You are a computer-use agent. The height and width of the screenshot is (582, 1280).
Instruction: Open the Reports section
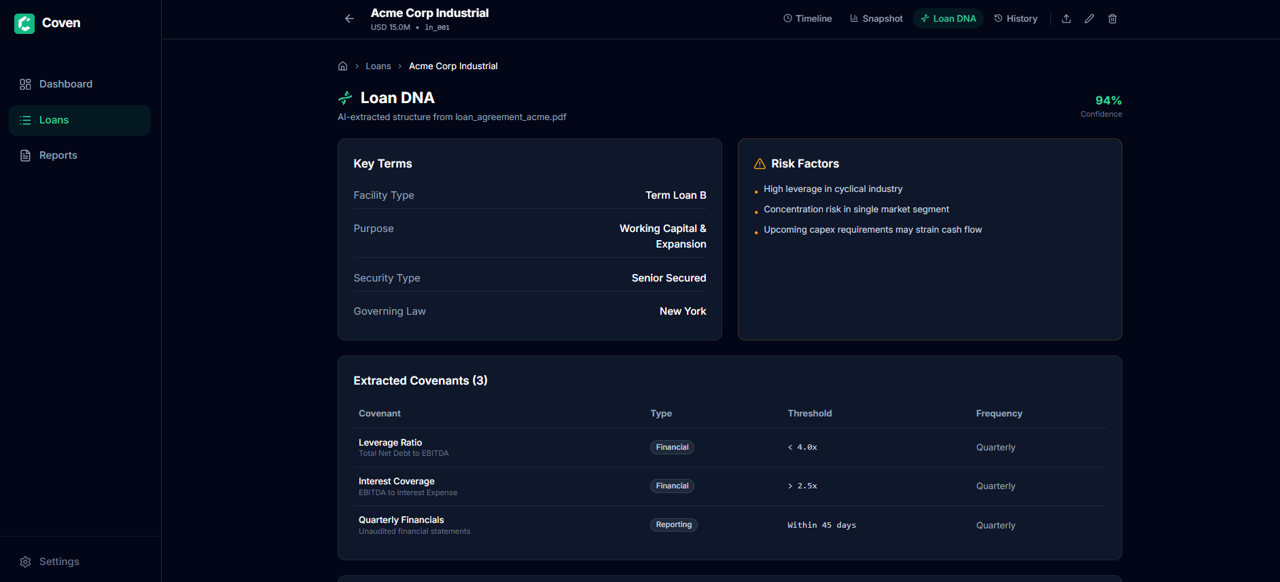tap(80, 155)
